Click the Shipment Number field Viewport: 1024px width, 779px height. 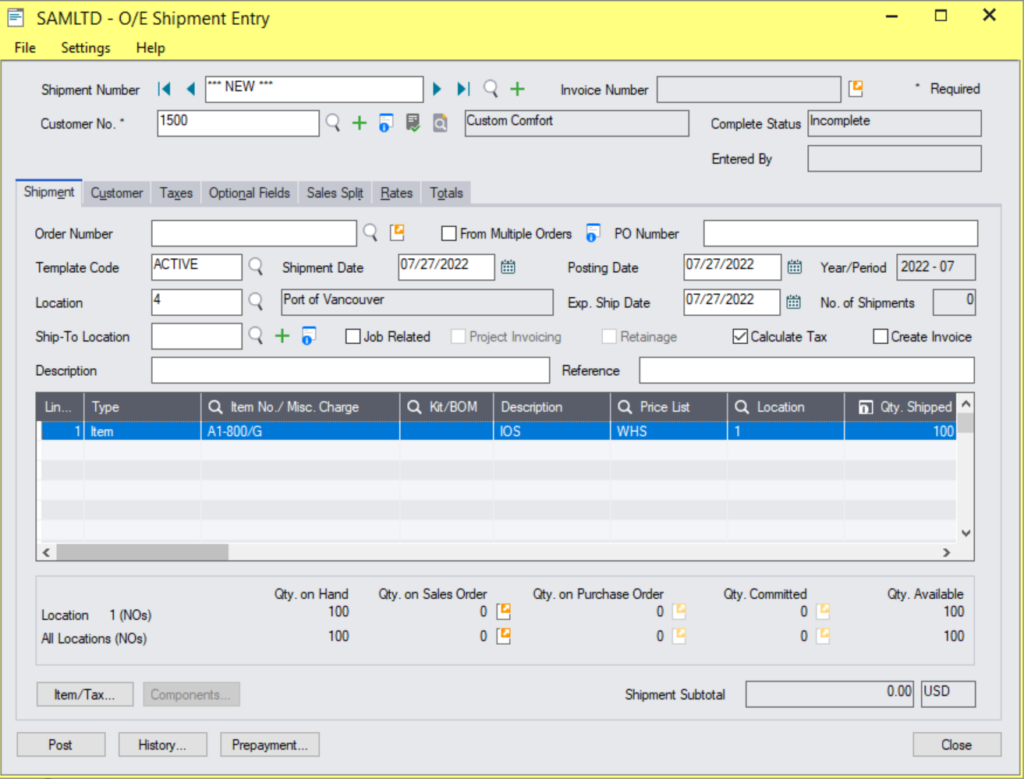click(x=314, y=89)
